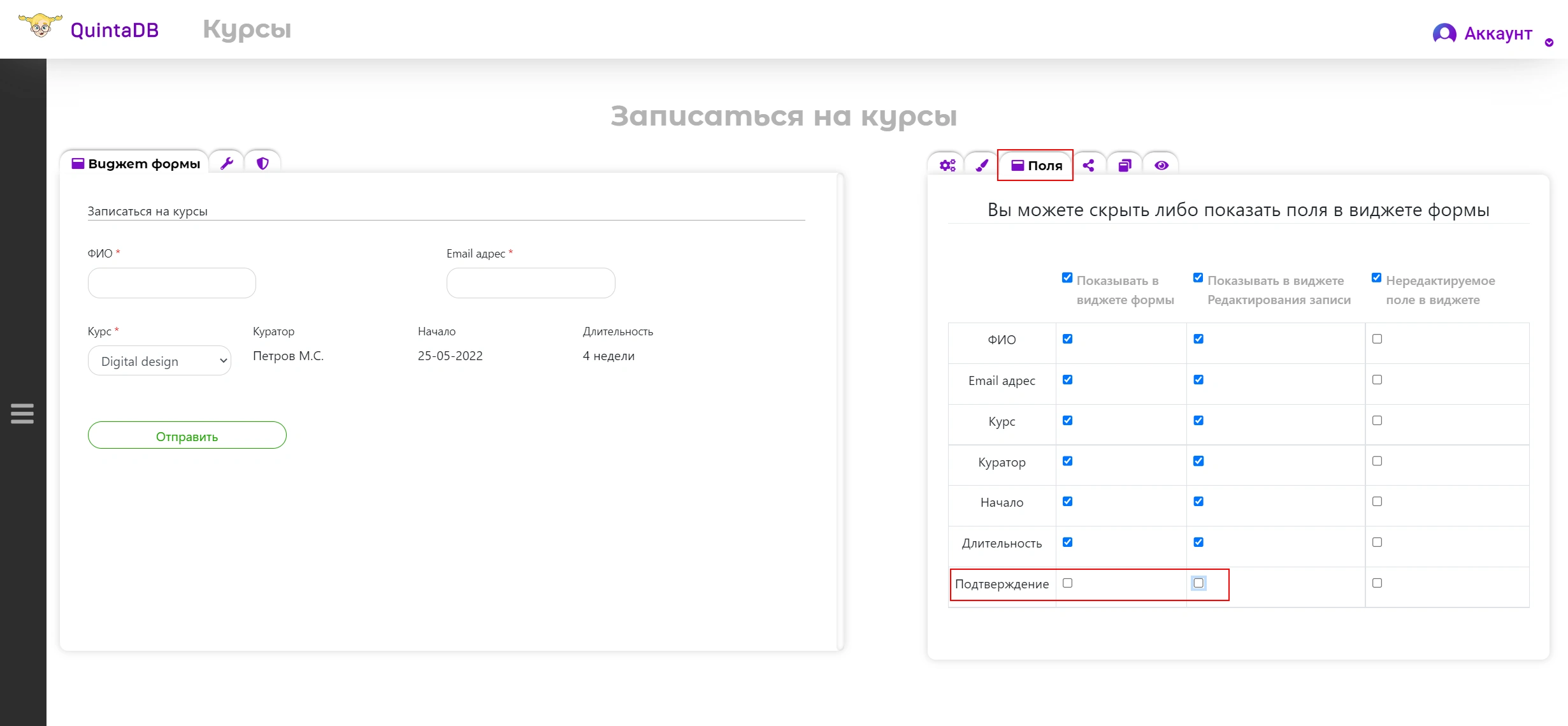1568x726 pixels.
Task: Click the QuintaDB mascot logo icon
Action: pos(40,25)
